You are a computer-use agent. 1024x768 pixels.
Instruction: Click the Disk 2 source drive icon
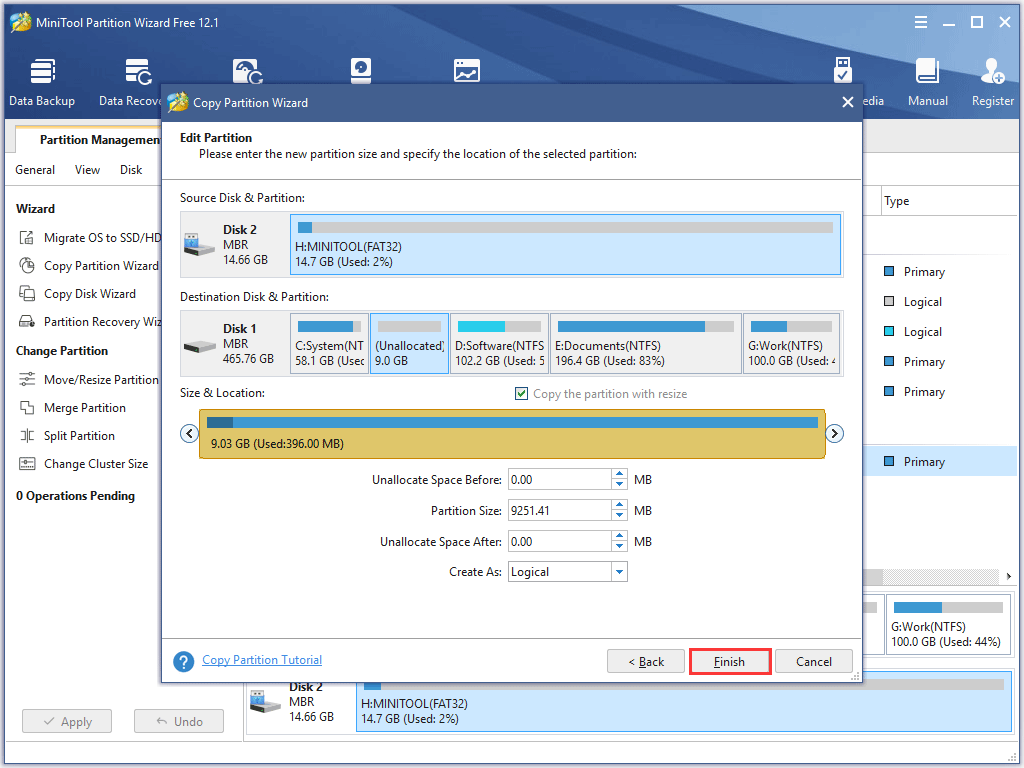pyautogui.click(x=199, y=245)
